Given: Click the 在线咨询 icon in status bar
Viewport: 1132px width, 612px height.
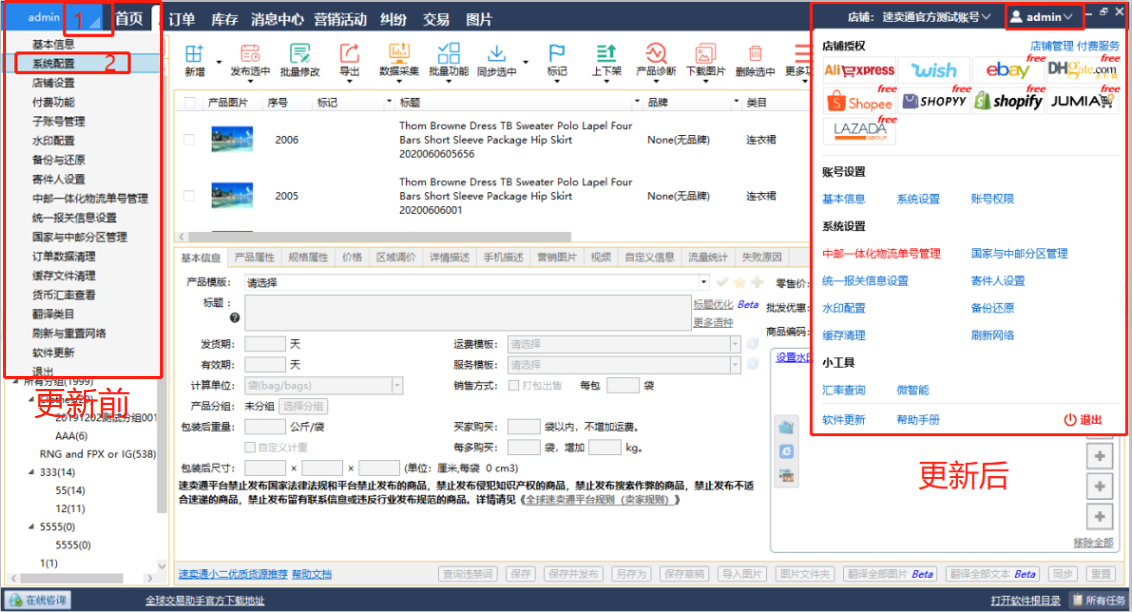Looking at the screenshot, I should click(x=16, y=600).
